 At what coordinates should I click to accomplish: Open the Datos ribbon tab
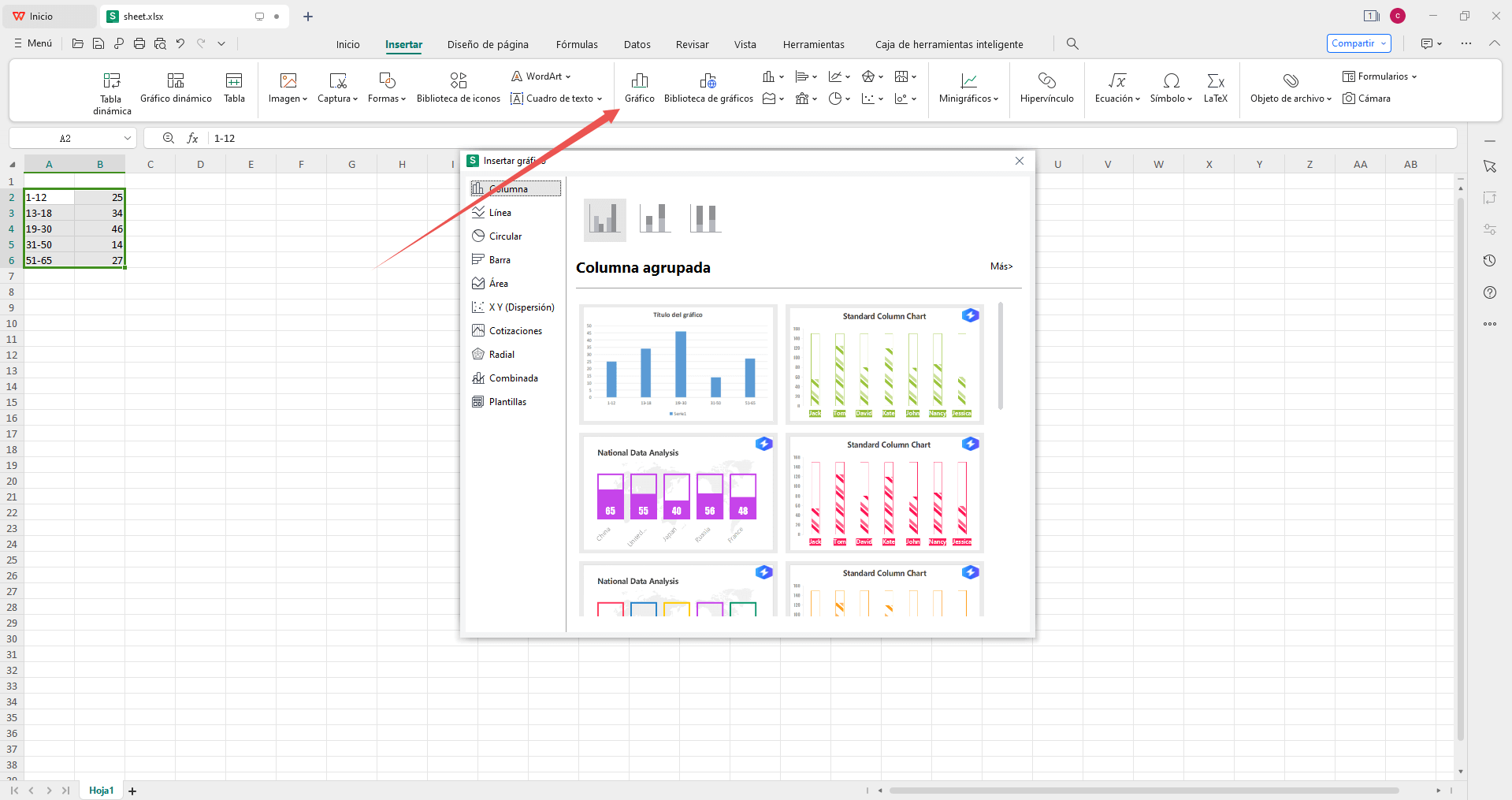pos(637,44)
